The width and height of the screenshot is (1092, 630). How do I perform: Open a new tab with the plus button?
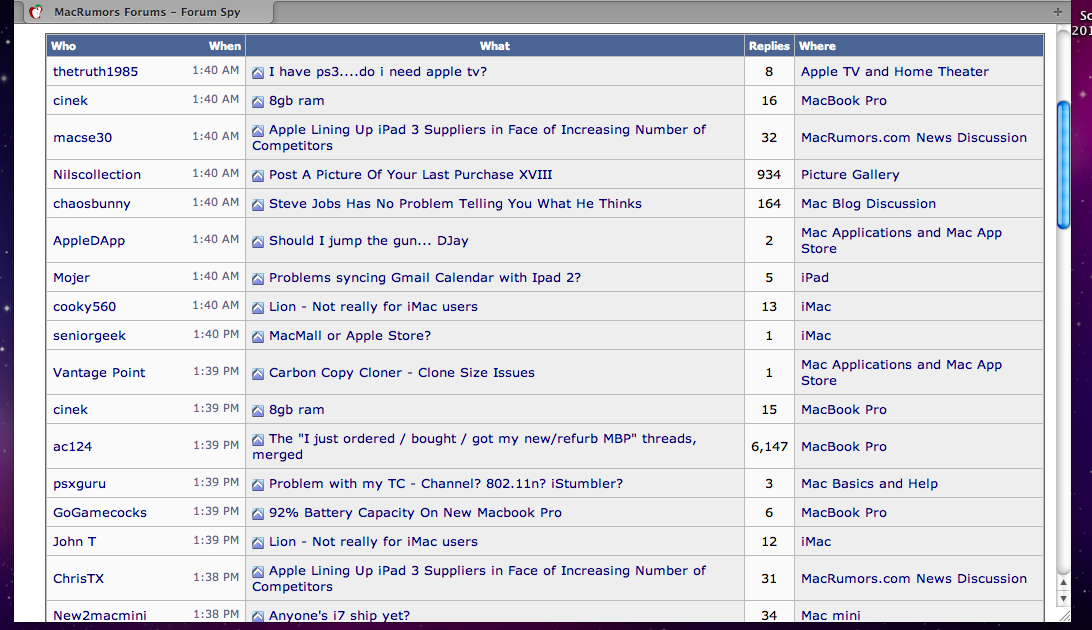point(1057,12)
